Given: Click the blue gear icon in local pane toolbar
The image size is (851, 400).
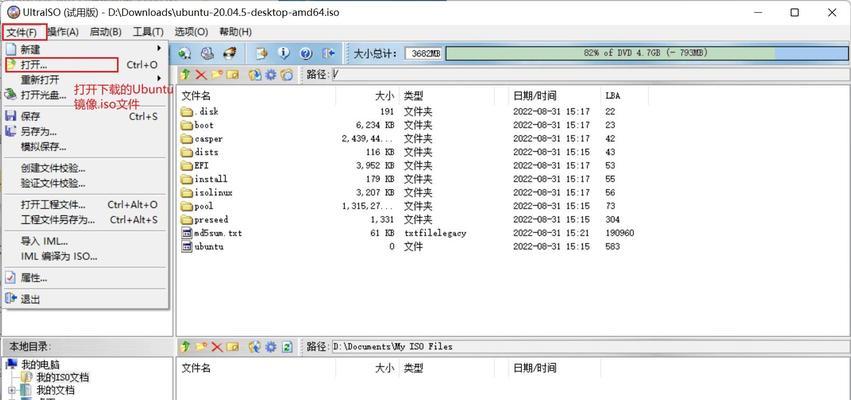Looking at the screenshot, I should pos(270,346).
